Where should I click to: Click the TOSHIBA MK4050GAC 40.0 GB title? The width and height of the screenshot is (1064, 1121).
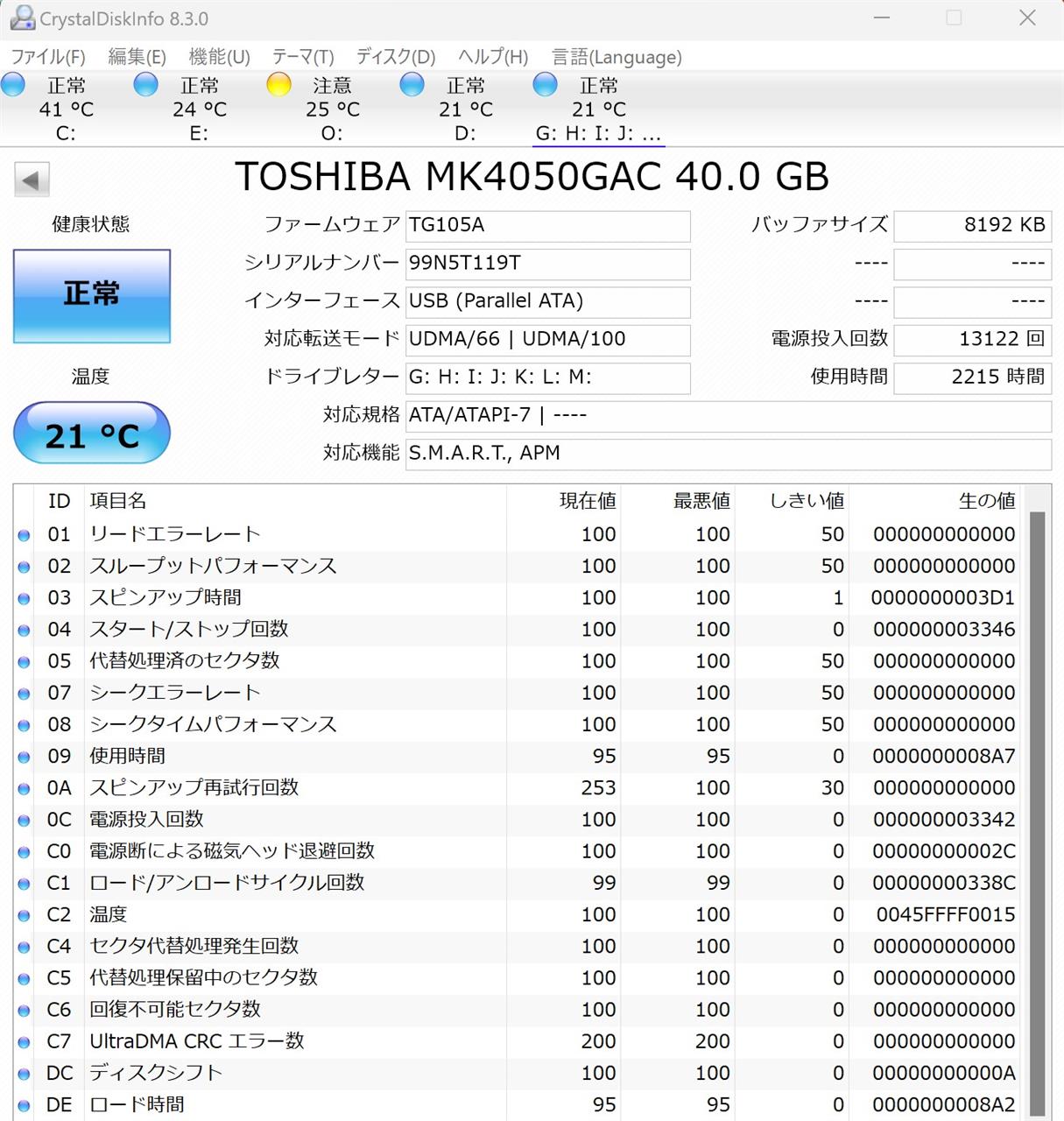click(532, 177)
